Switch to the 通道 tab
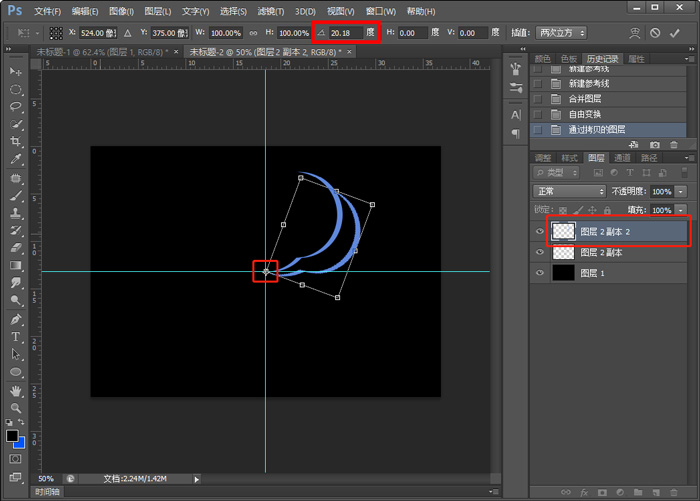This screenshot has width=700, height=501. click(x=622, y=158)
